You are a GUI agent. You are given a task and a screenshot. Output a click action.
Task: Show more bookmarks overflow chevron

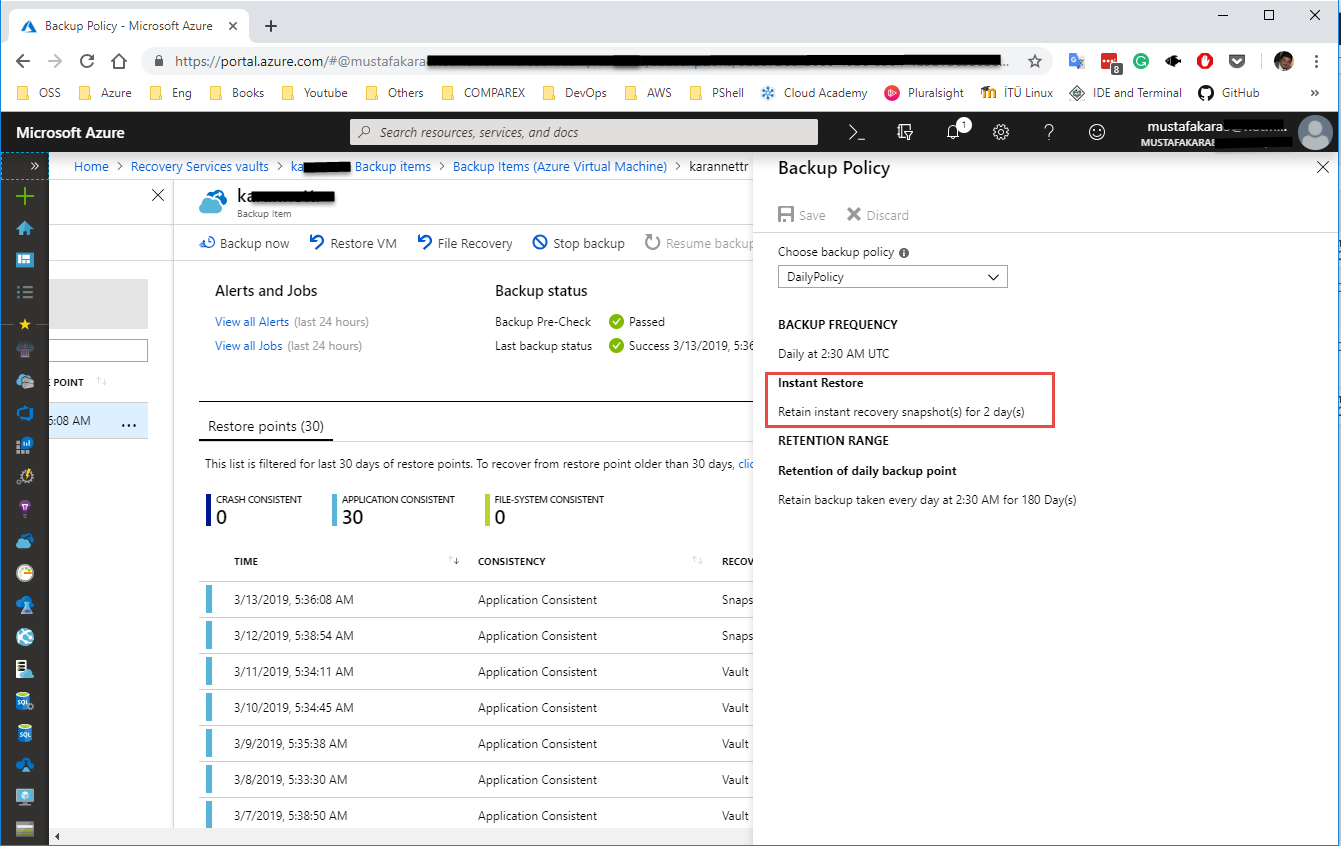[1315, 93]
